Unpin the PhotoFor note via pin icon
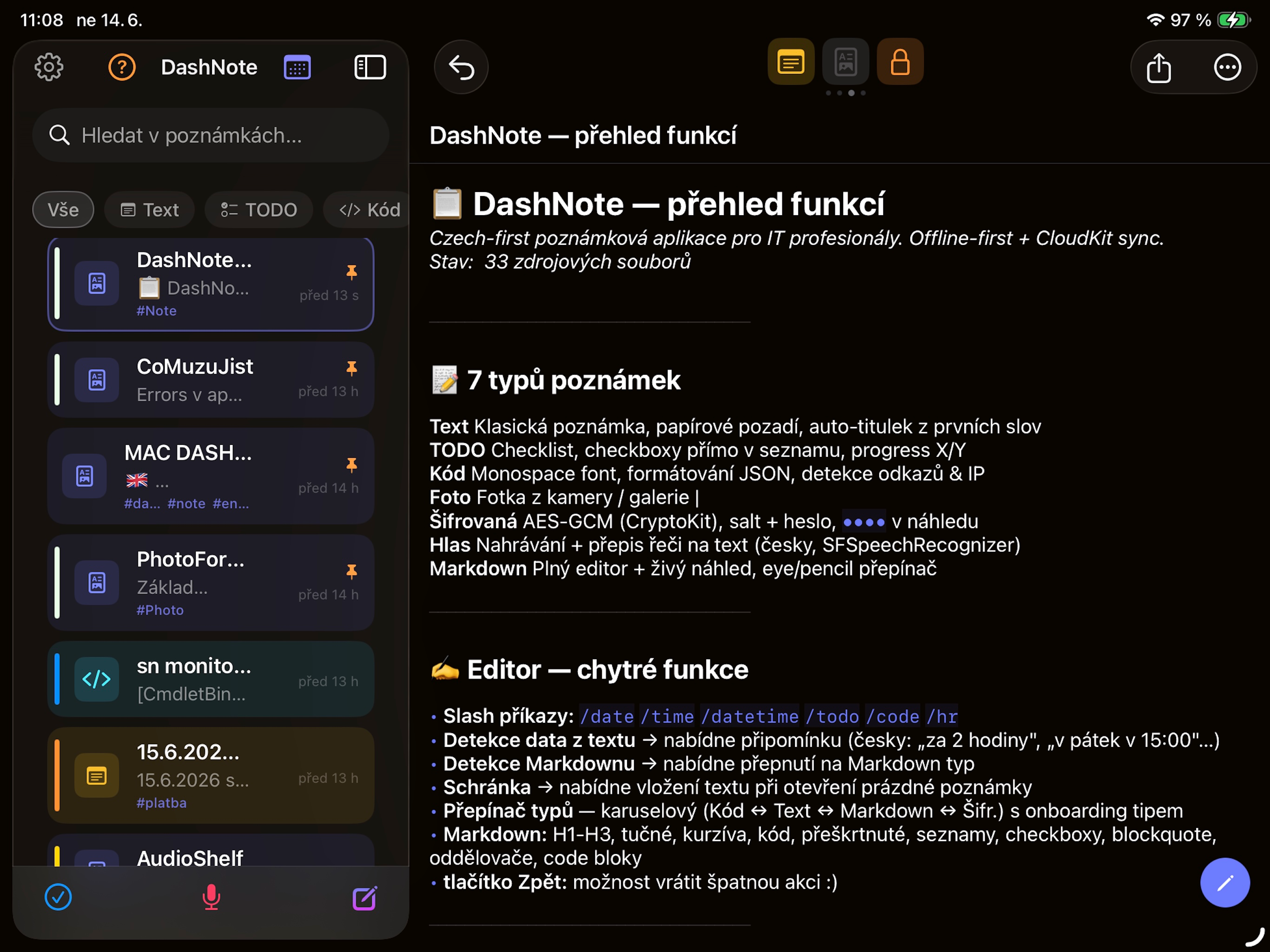 tap(351, 571)
